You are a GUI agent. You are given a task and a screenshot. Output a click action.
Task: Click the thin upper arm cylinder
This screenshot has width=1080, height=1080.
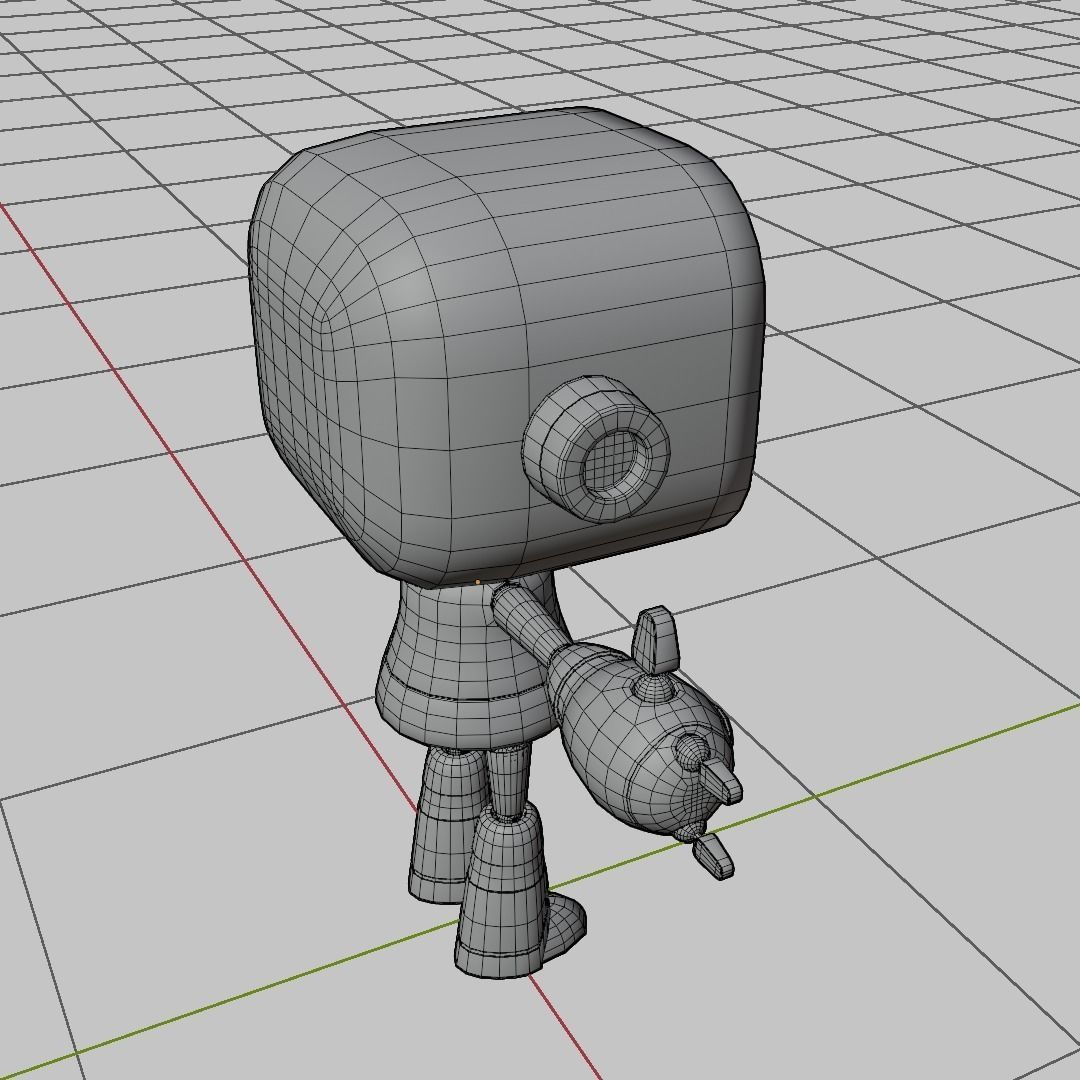pos(530,621)
